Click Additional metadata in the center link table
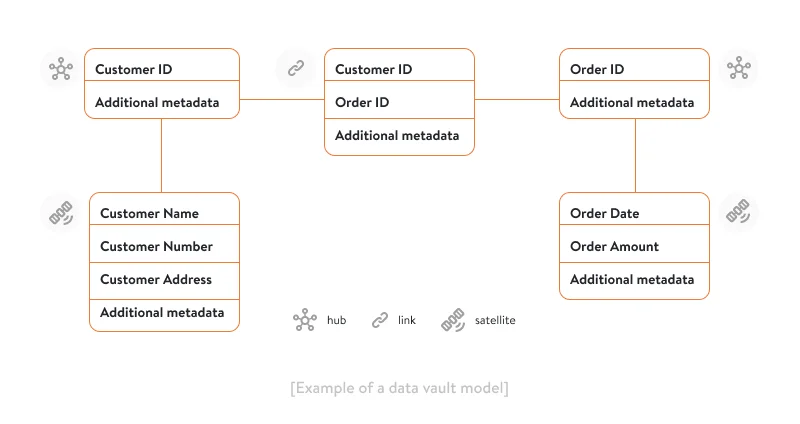This screenshot has width=800, height=424. pyautogui.click(x=397, y=135)
